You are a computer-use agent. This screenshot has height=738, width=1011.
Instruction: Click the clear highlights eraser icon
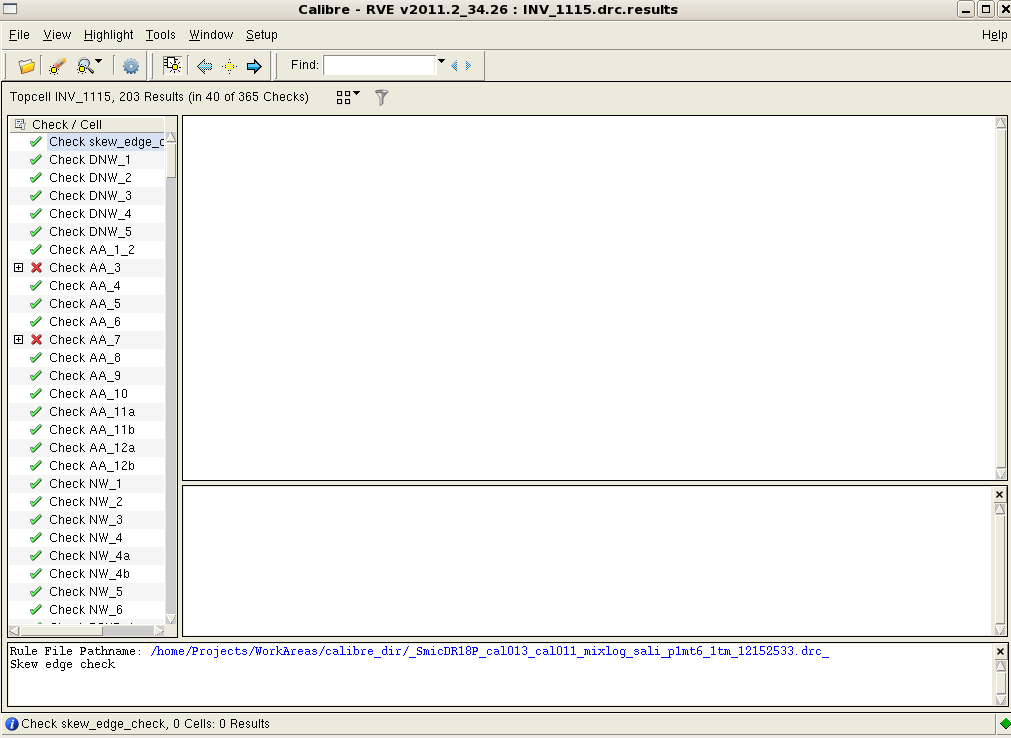[57, 66]
